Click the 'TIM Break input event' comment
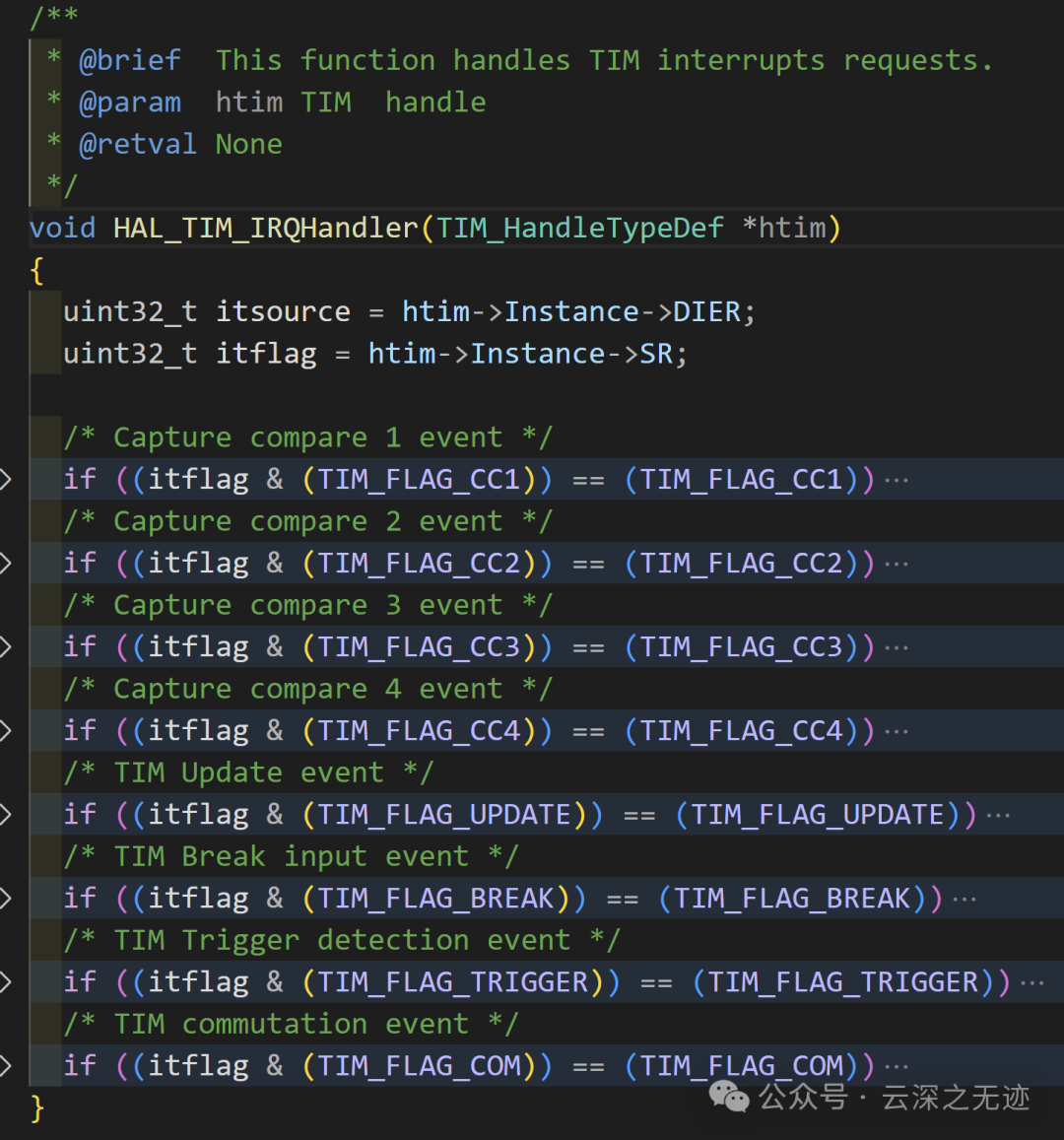The height and width of the screenshot is (1140, 1064). point(291,856)
